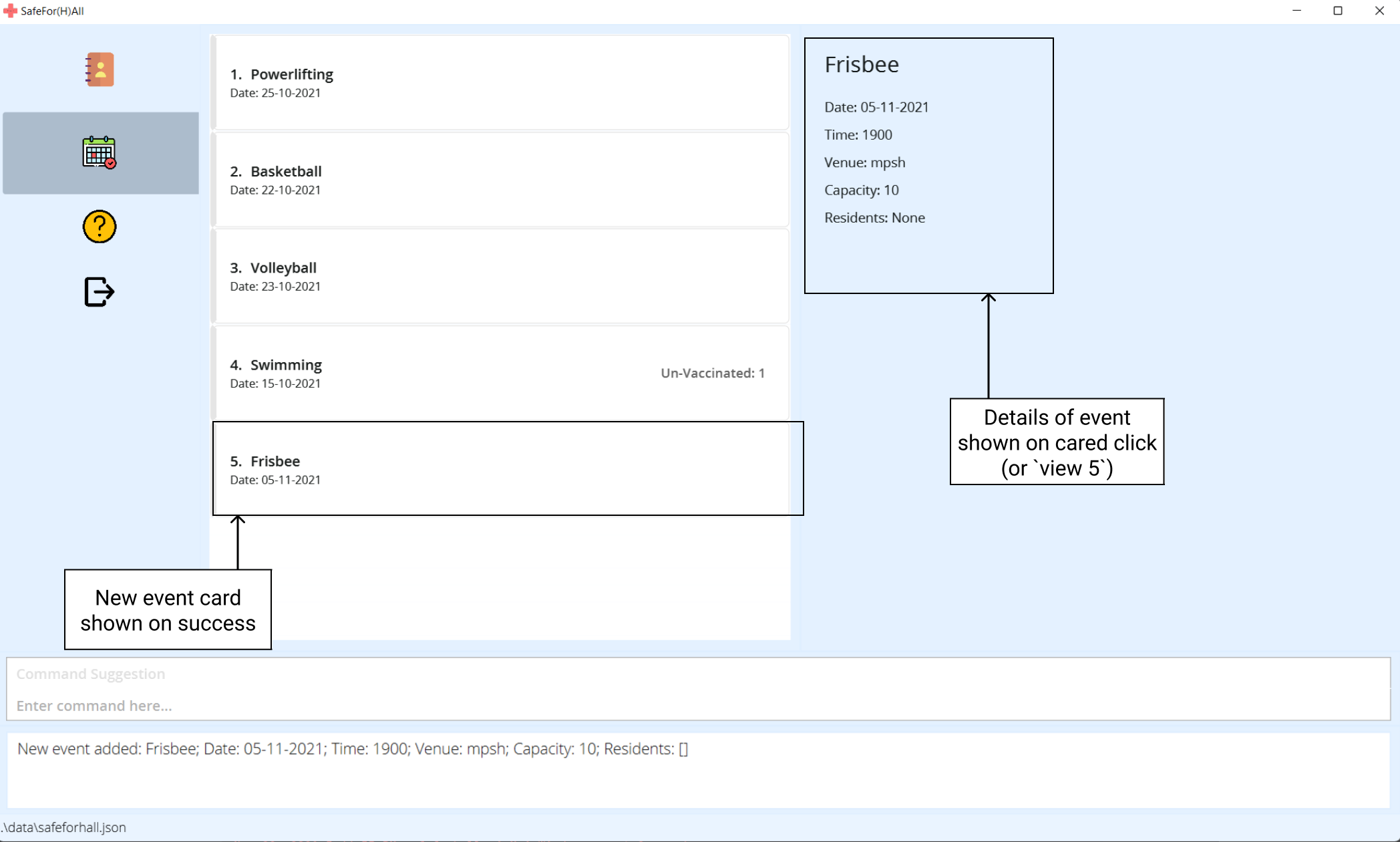Click 'Date: 05-11-2021' in details panel

876,107
